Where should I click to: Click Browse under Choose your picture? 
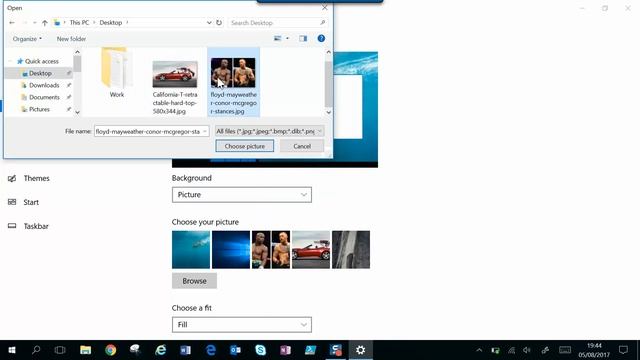[x=194, y=281]
